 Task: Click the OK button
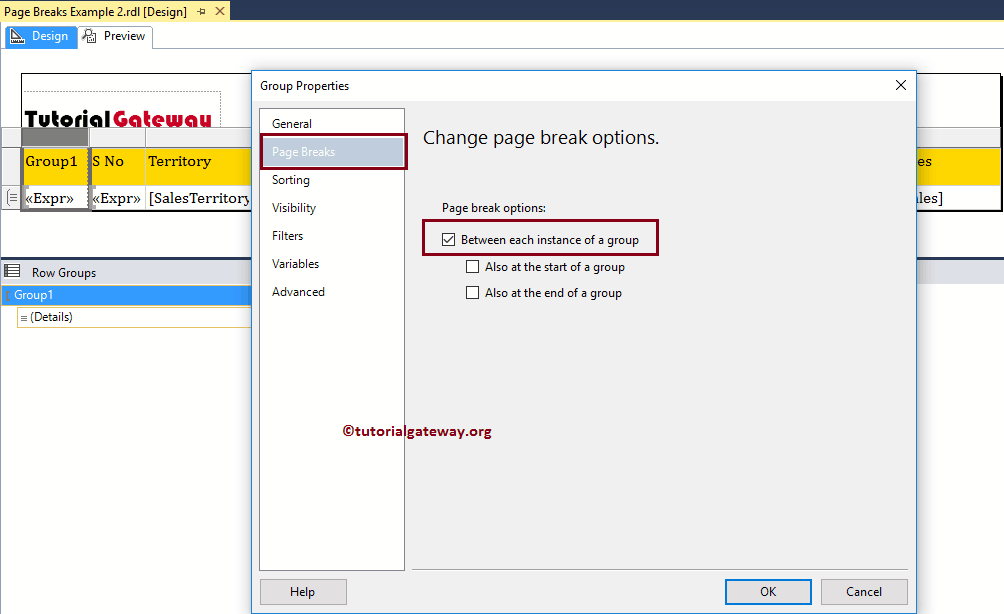pyautogui.click(x=767, y=591)
